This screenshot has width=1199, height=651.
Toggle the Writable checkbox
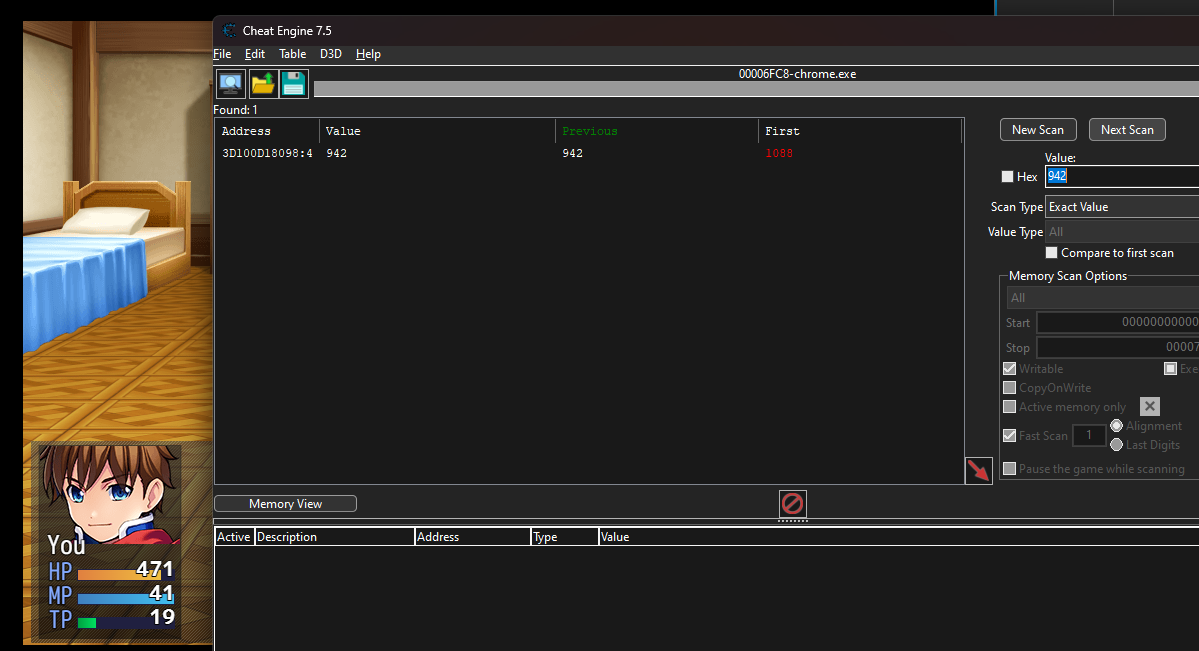tap(1009, 369)
